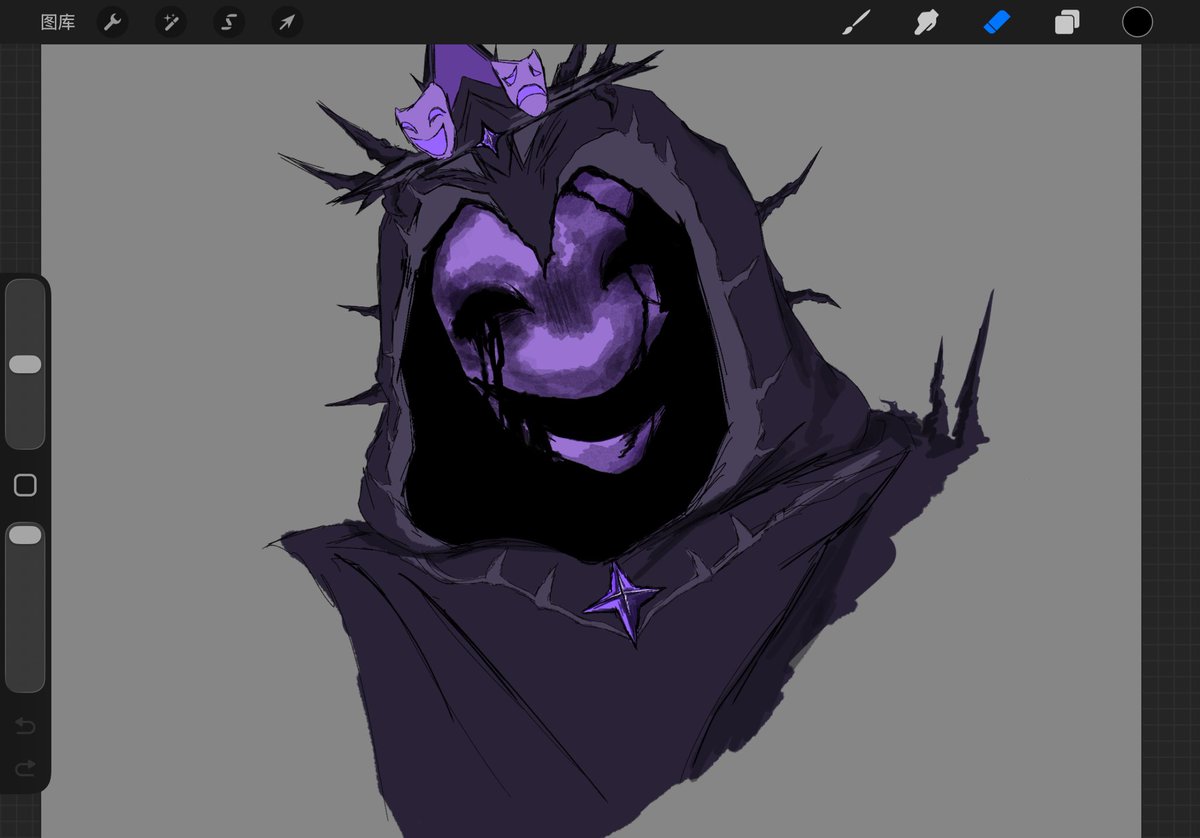
Task: Activate the Selection tool
Action: (229, 22)
